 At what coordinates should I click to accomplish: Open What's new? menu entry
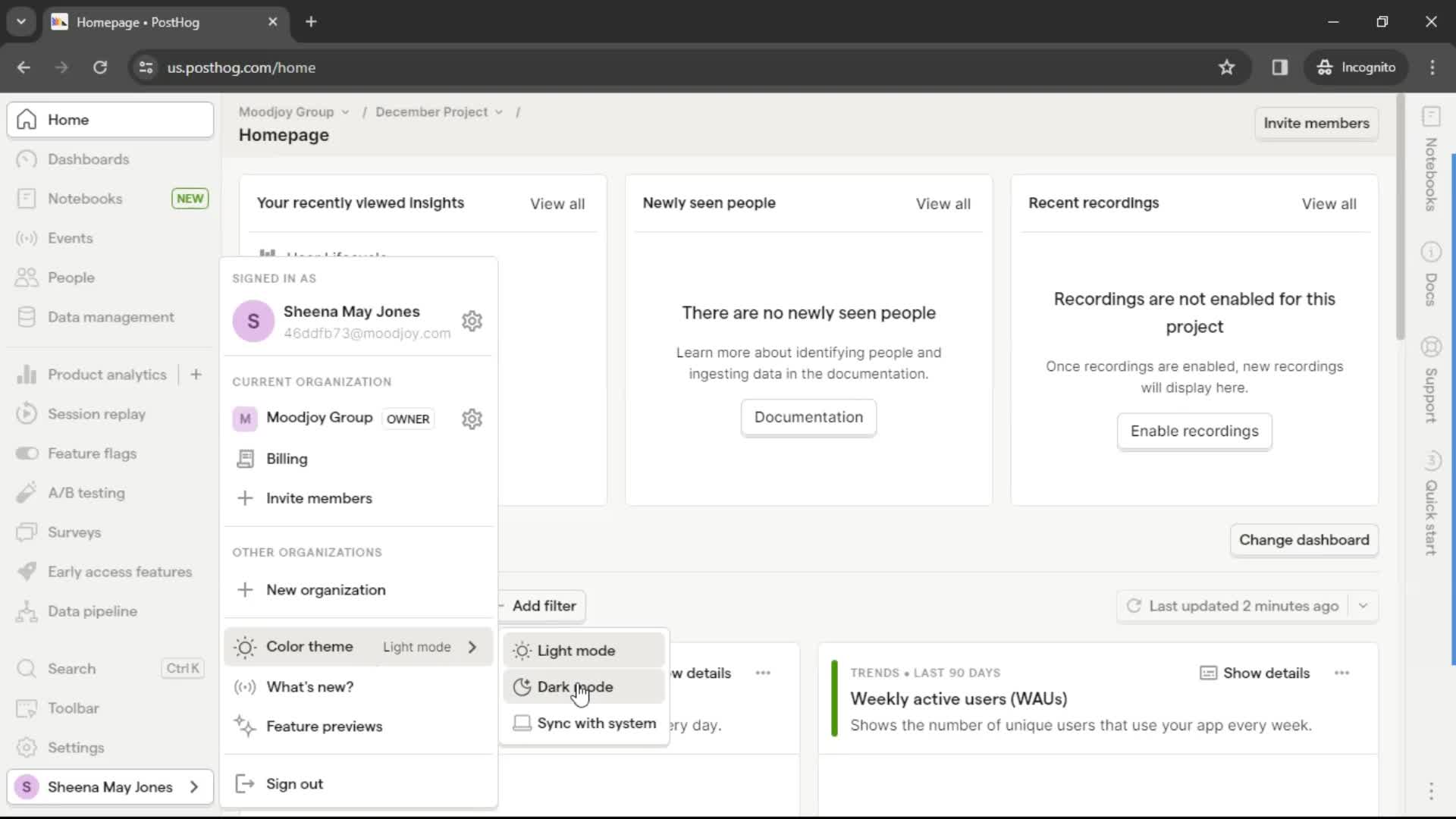358,687
